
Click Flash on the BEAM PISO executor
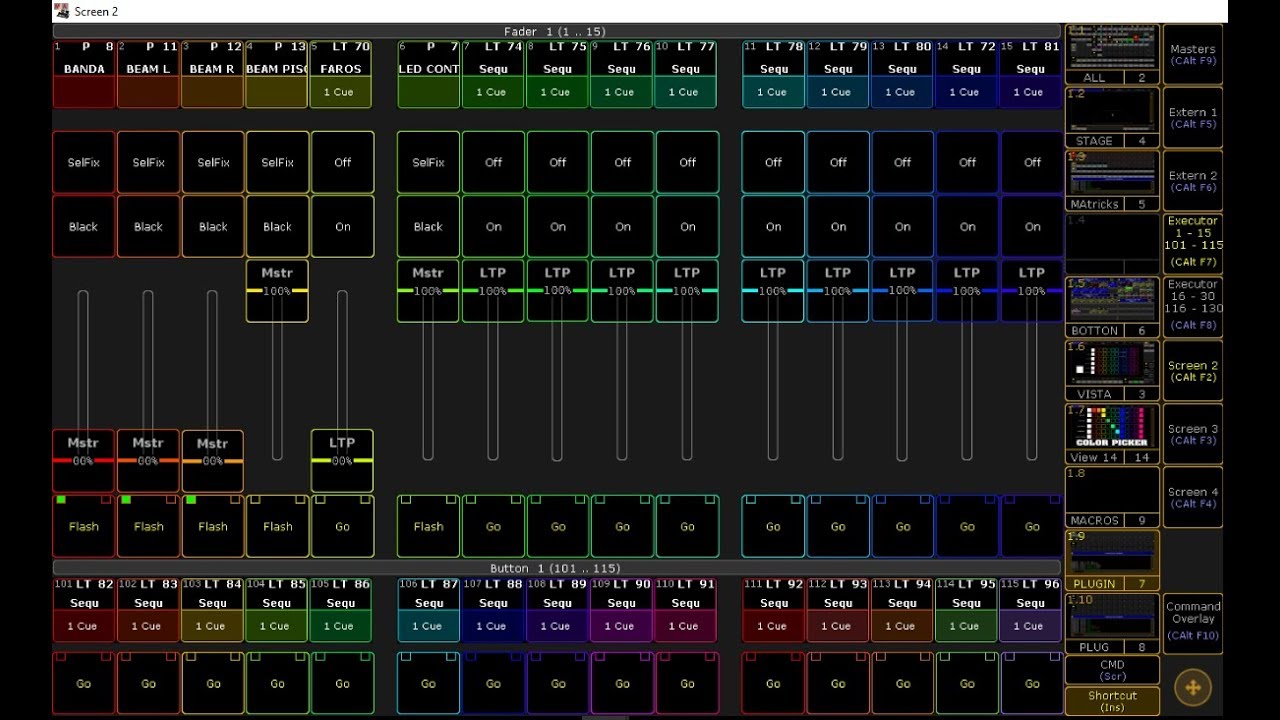pyautogui.click(x=277, y=526)
